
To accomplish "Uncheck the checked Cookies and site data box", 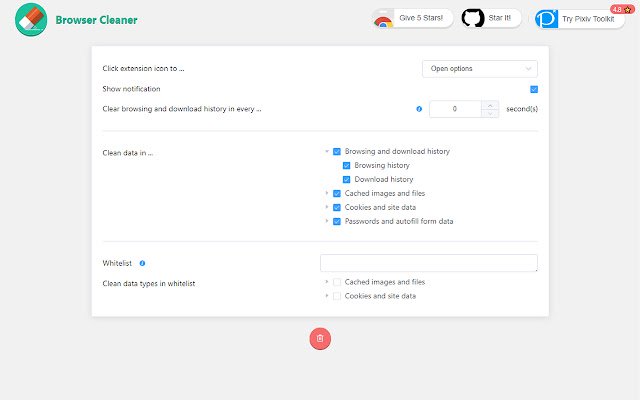I will point(337,207).
